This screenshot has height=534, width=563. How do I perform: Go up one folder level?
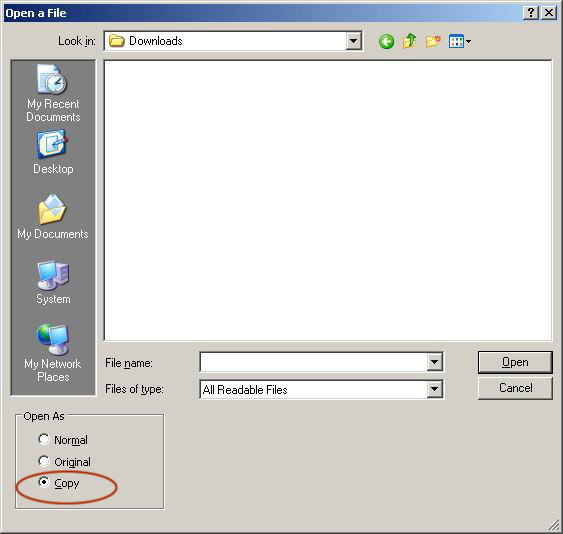[409, 41]
